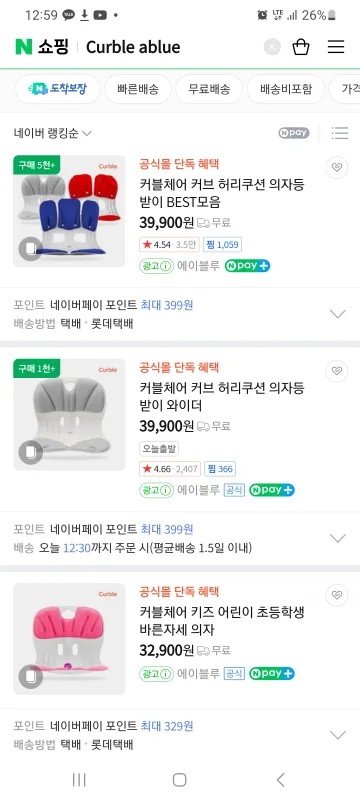Expand point details under first product
Image resolution: width=360 pixels, height=800 pixels.
pos(338,314)
